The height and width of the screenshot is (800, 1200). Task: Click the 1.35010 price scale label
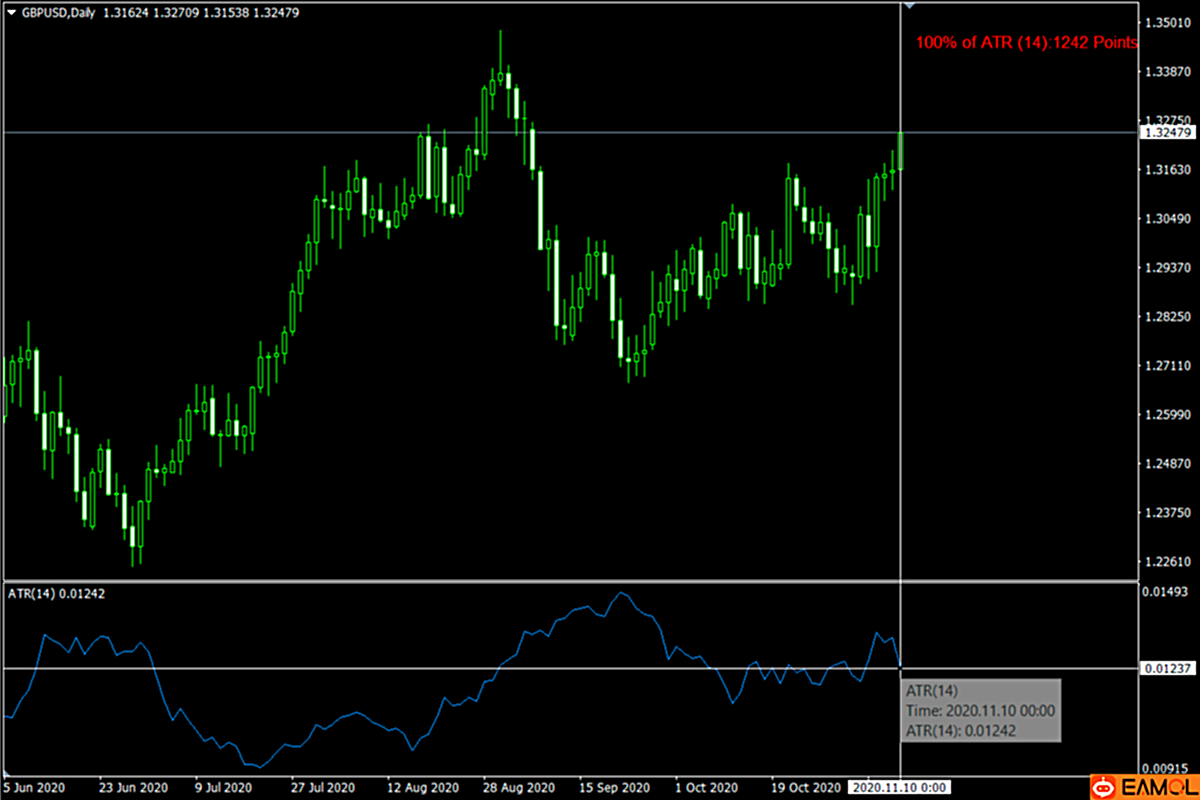1169,22
